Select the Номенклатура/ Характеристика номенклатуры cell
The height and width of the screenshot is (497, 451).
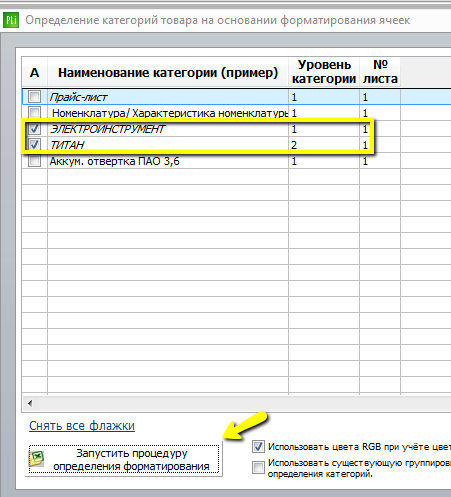point(168,113)
